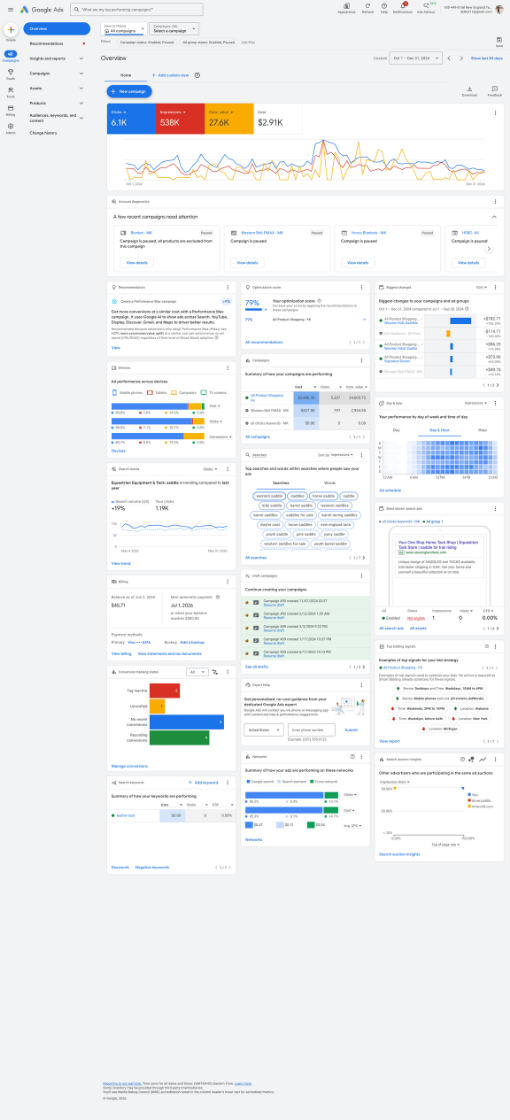Viewport: 510px width, 1120px height.
Task: Open the Goals section in left sidebar
Action: [x=11, y=75]
